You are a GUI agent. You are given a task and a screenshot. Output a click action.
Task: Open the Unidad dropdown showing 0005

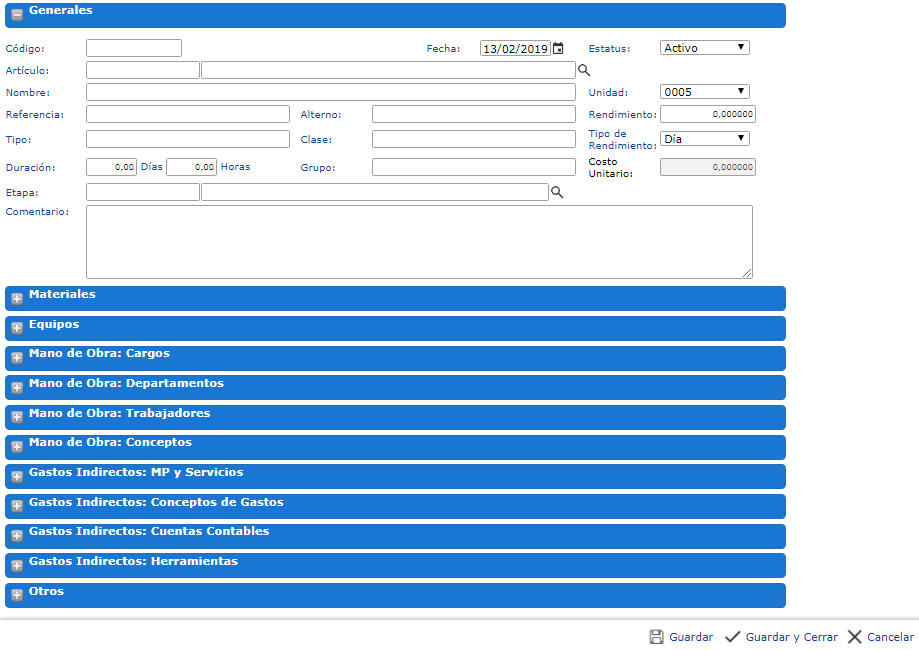point(705,92)
